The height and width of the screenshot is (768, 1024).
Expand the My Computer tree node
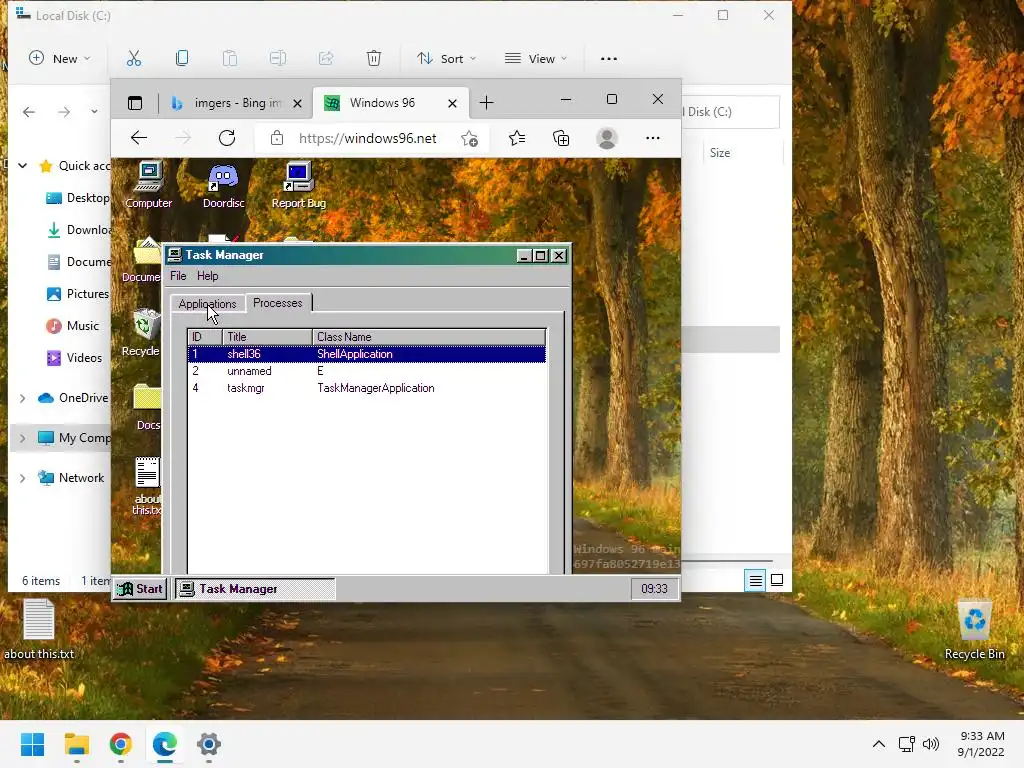[23, 438]
